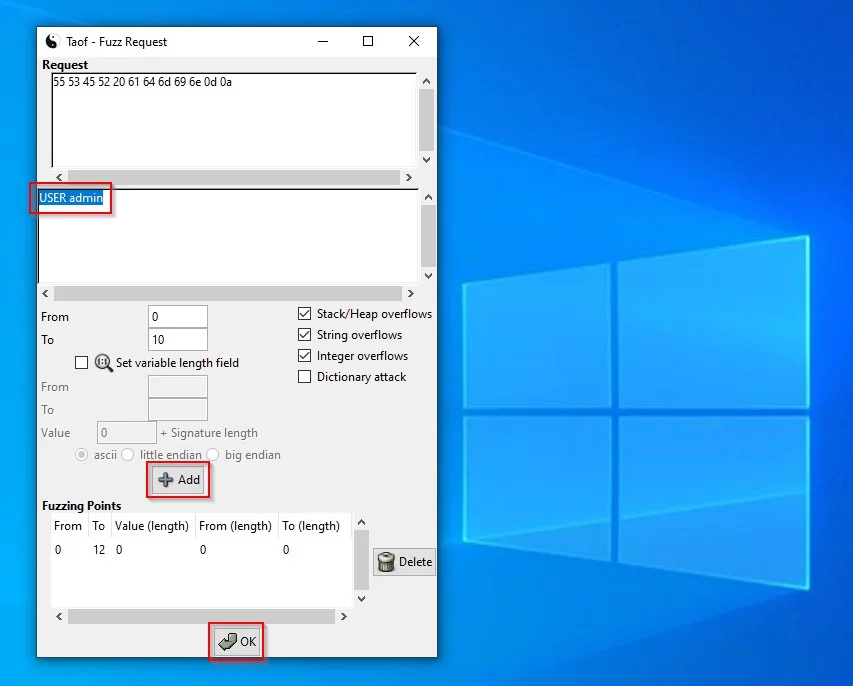Viewport: 853px width, 686px height.
Task: Click the top From input field
Action: point(177,317)
